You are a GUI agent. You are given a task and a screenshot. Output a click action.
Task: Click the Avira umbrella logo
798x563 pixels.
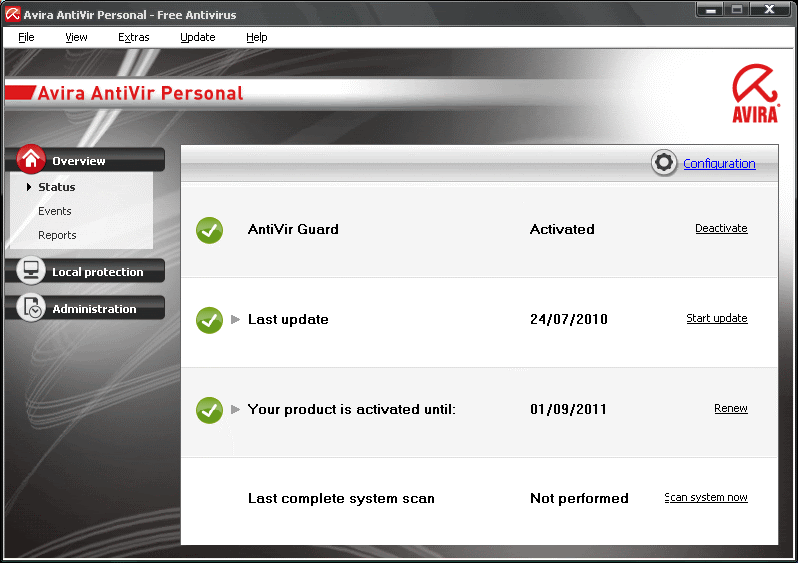[x=755, y=94]
